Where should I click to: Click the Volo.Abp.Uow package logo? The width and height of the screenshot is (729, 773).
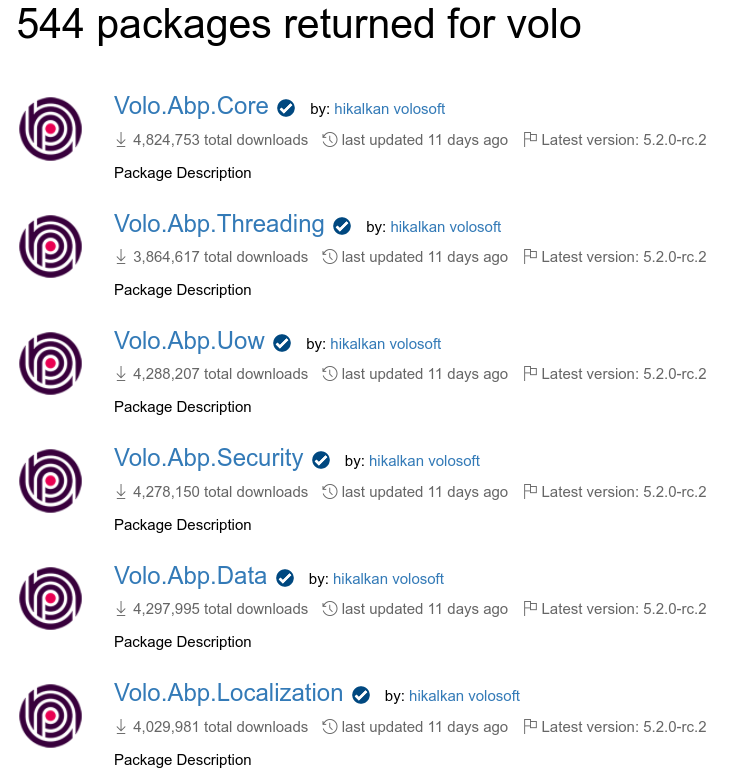tap(50, 363)
